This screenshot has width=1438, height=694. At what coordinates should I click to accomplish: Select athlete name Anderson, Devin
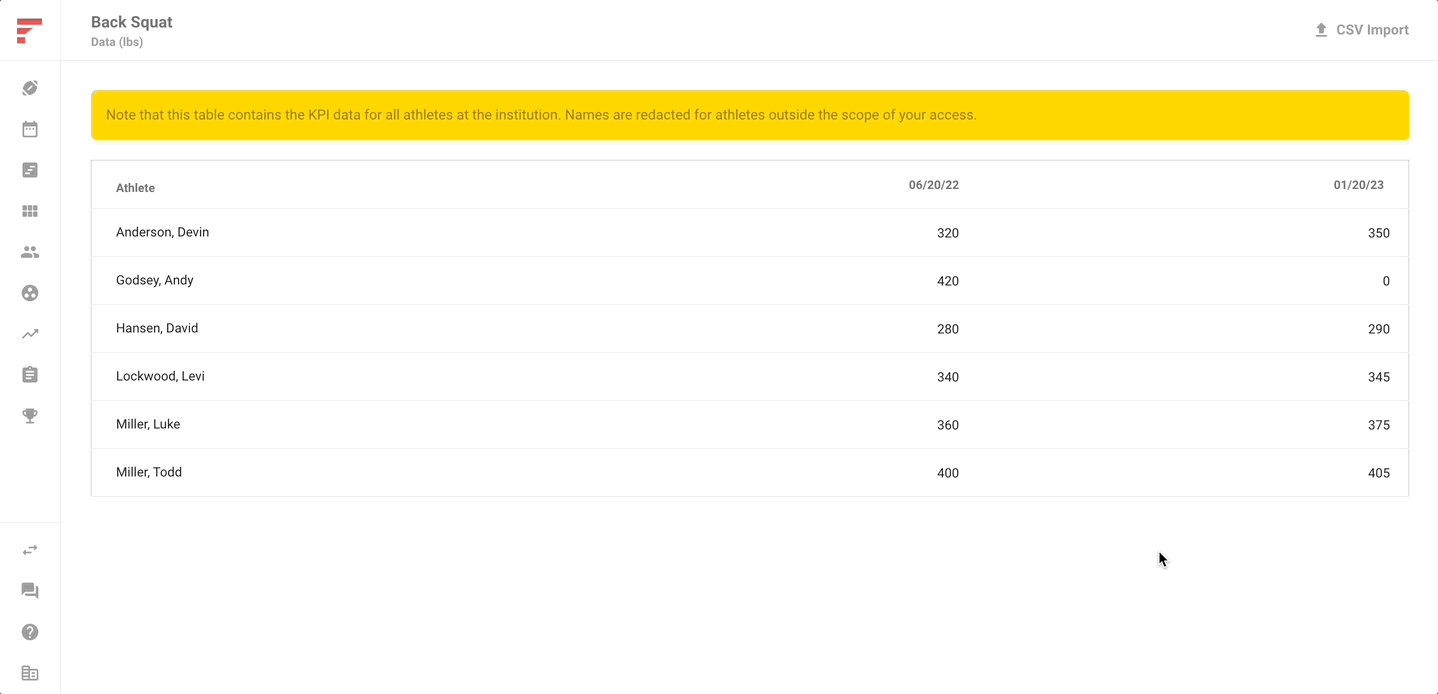point(162,232)
